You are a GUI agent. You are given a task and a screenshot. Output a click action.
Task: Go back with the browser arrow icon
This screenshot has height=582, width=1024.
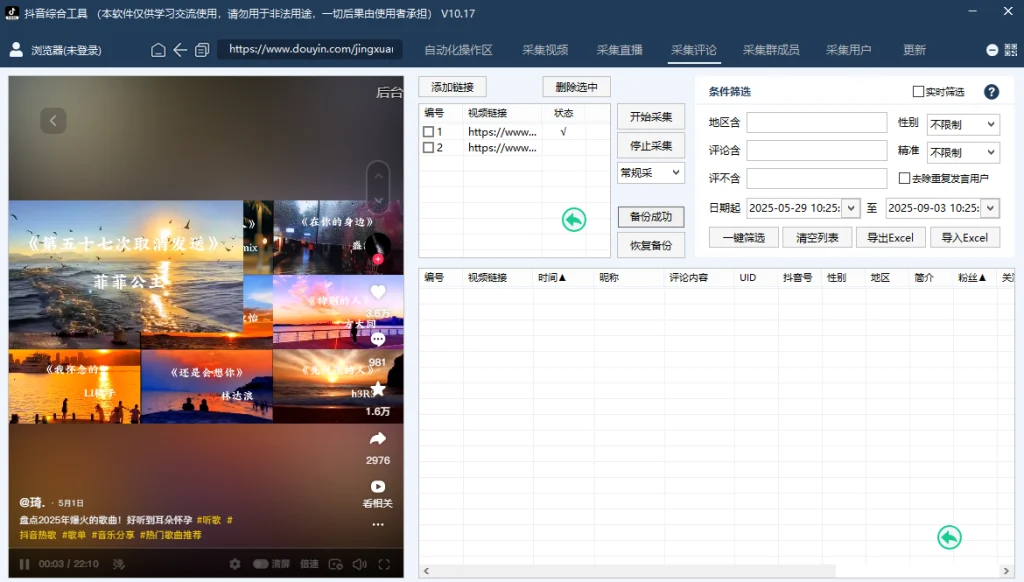pos(180,50)
